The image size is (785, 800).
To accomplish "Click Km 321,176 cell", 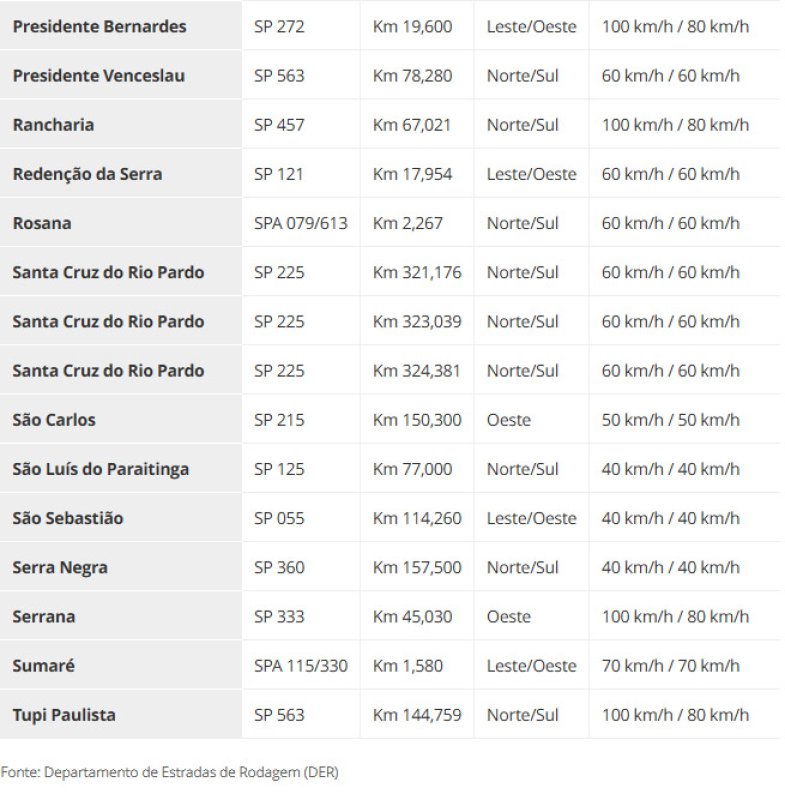I will click(417, 272).
